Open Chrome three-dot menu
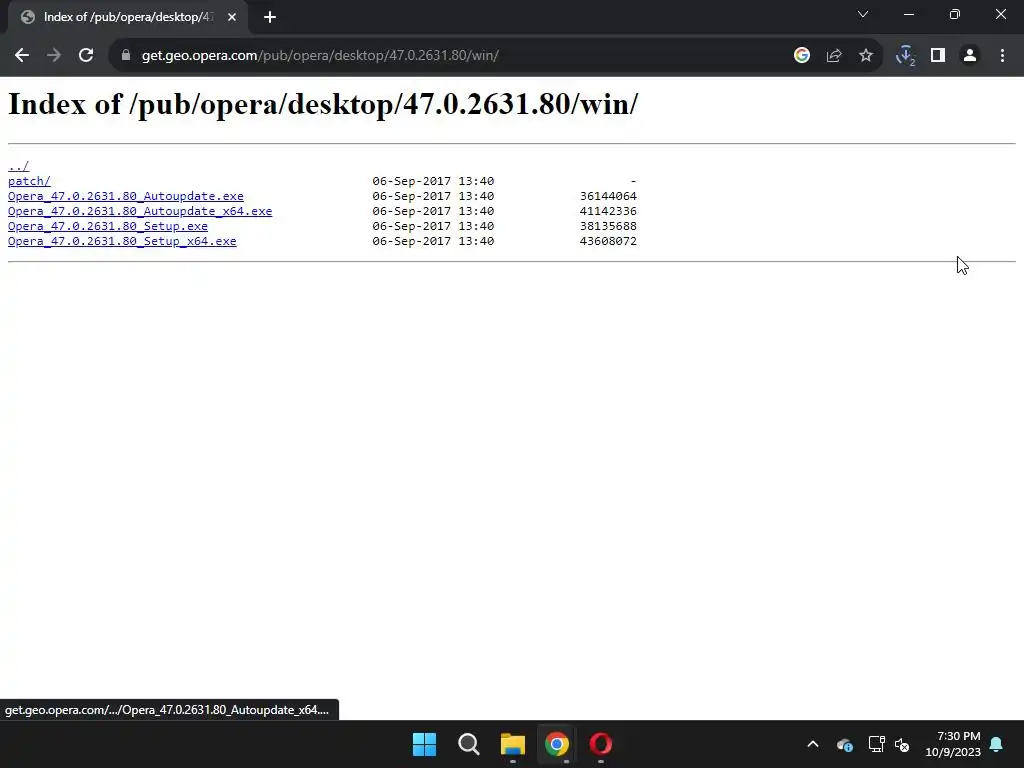Image resolution: width=1024 pixels, height=768 pixels. click(1002, 56)
